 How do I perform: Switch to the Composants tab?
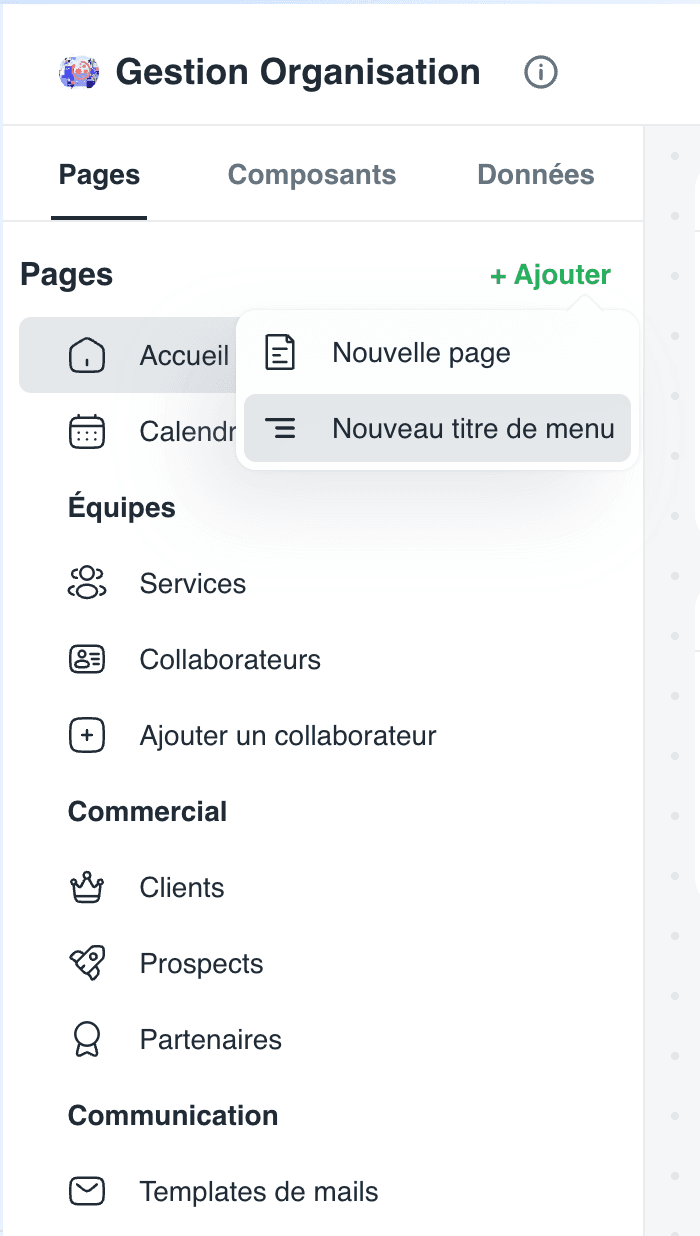coord(312,175)
